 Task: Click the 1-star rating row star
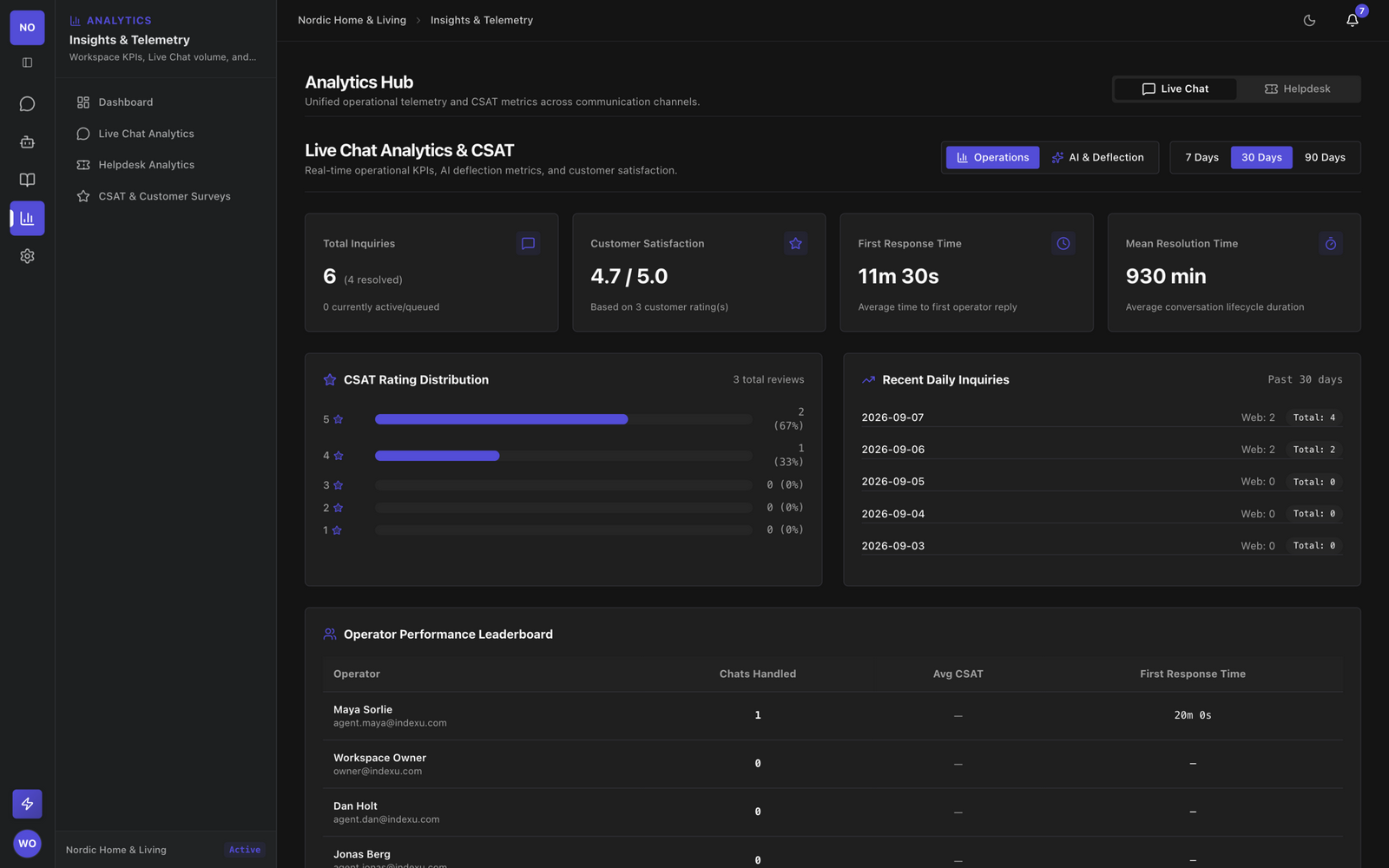click(x=337, y=530)
